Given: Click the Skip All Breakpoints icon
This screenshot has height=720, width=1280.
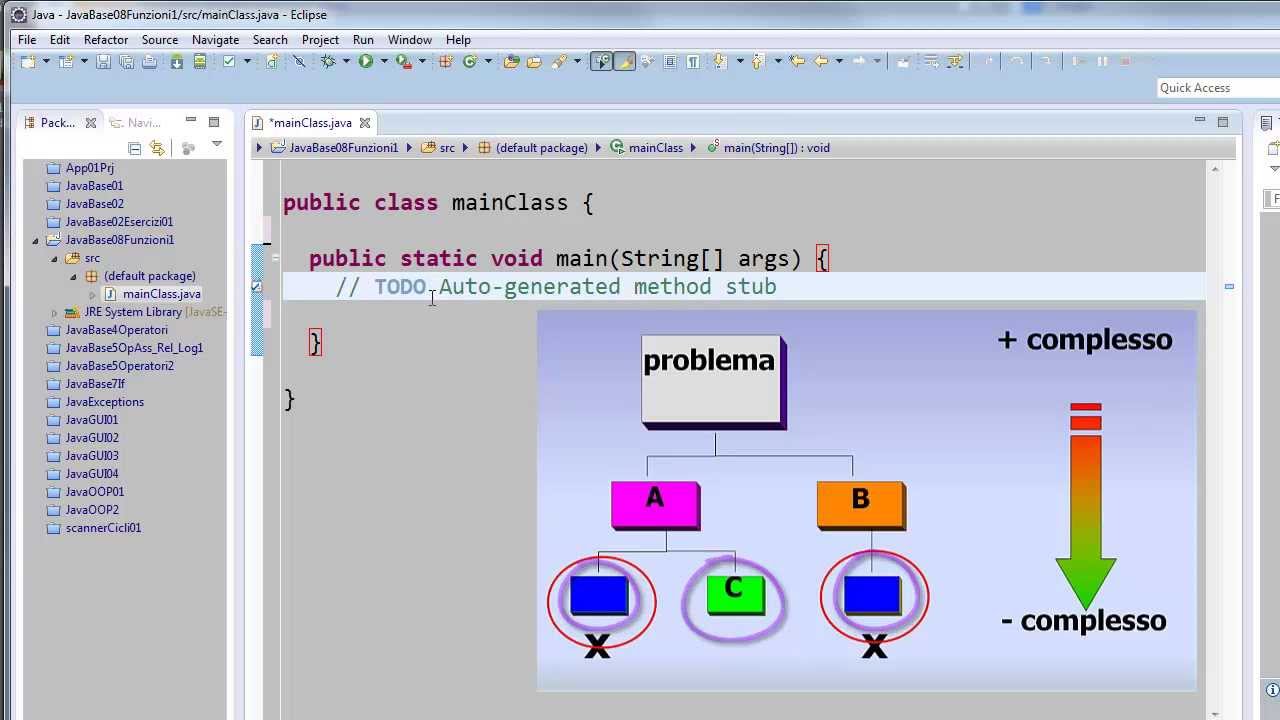Looking at the screenshot, I should point(298,62).
